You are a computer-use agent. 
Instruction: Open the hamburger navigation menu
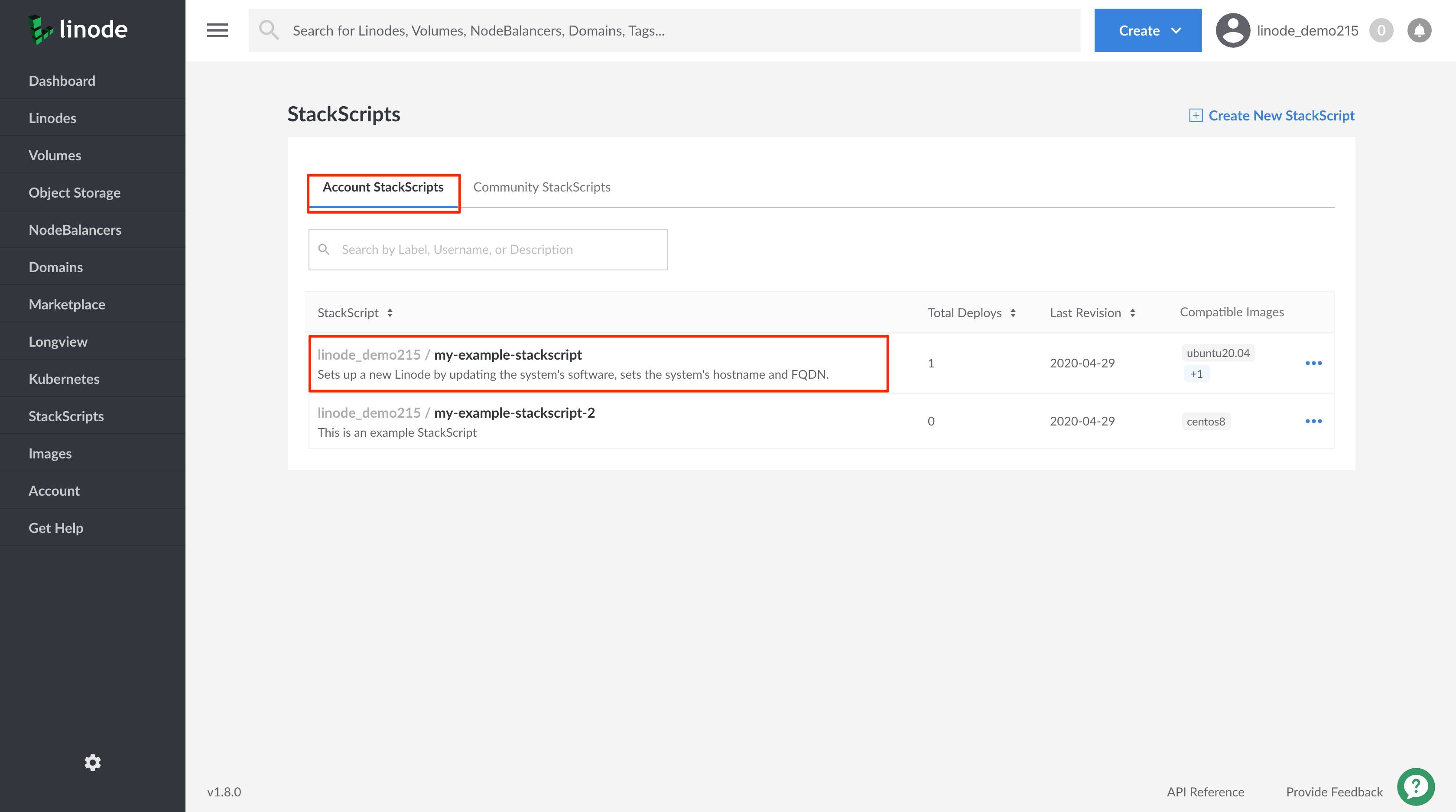tap(217, 30)
